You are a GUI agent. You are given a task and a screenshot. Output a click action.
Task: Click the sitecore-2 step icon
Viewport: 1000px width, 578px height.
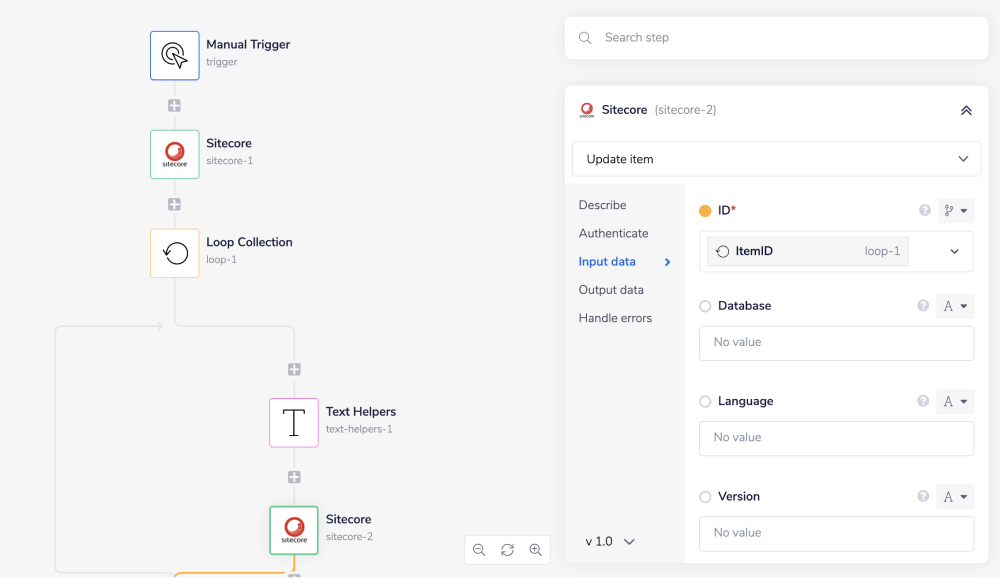294,530
